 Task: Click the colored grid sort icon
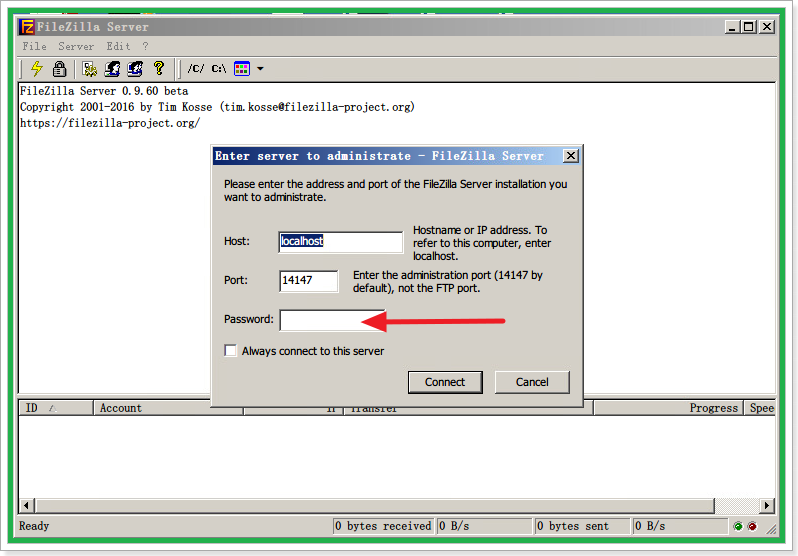242,69
